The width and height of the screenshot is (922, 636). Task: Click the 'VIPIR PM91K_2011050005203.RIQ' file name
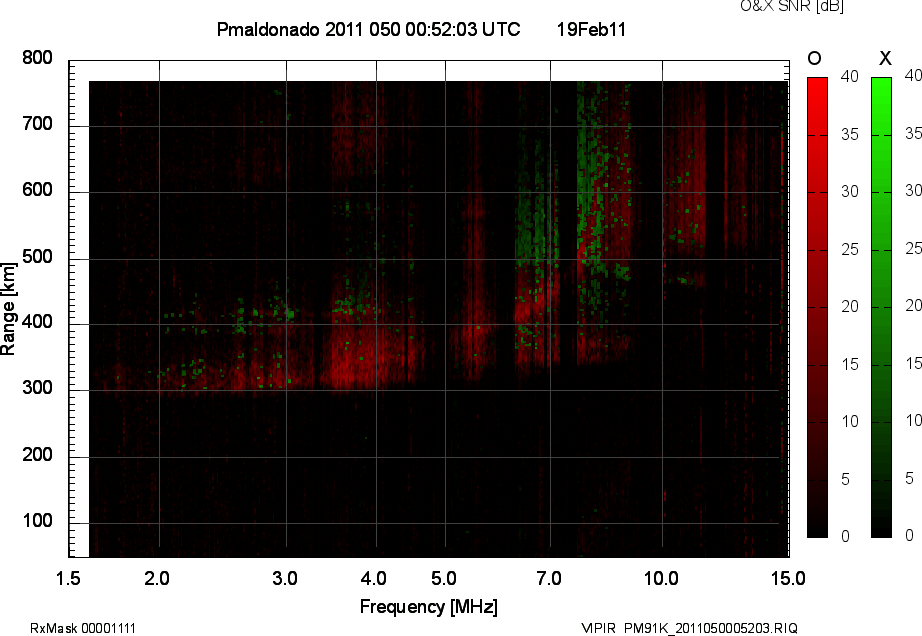click(x=690, y=628)
